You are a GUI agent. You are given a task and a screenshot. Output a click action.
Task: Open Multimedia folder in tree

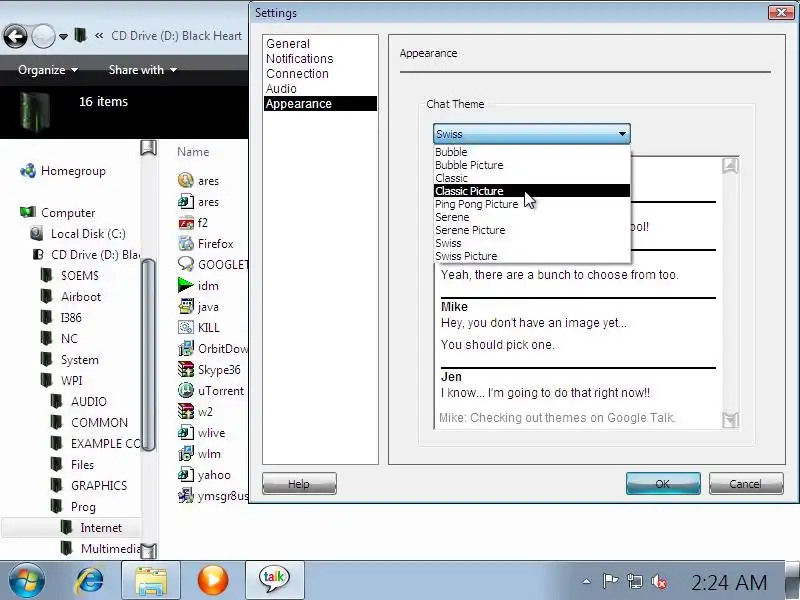coord(110,548)
